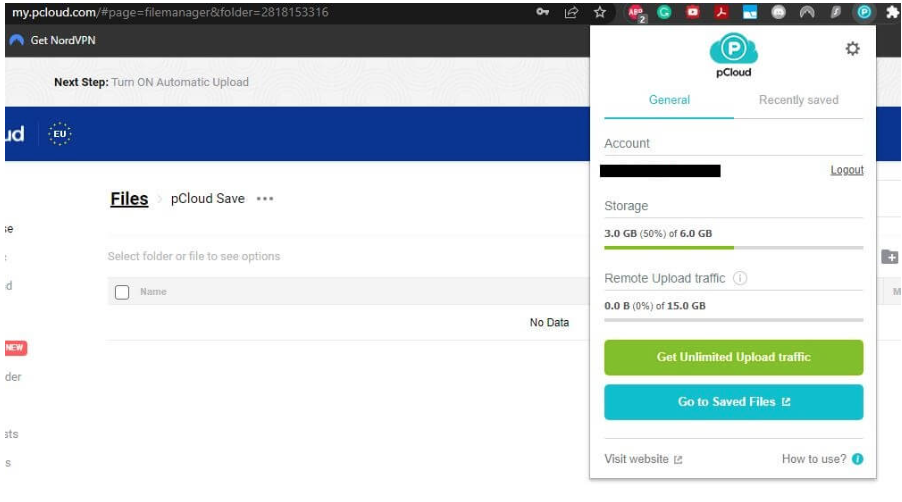
Task: Click the remote upload traffic bar
Action: point(733,320)
